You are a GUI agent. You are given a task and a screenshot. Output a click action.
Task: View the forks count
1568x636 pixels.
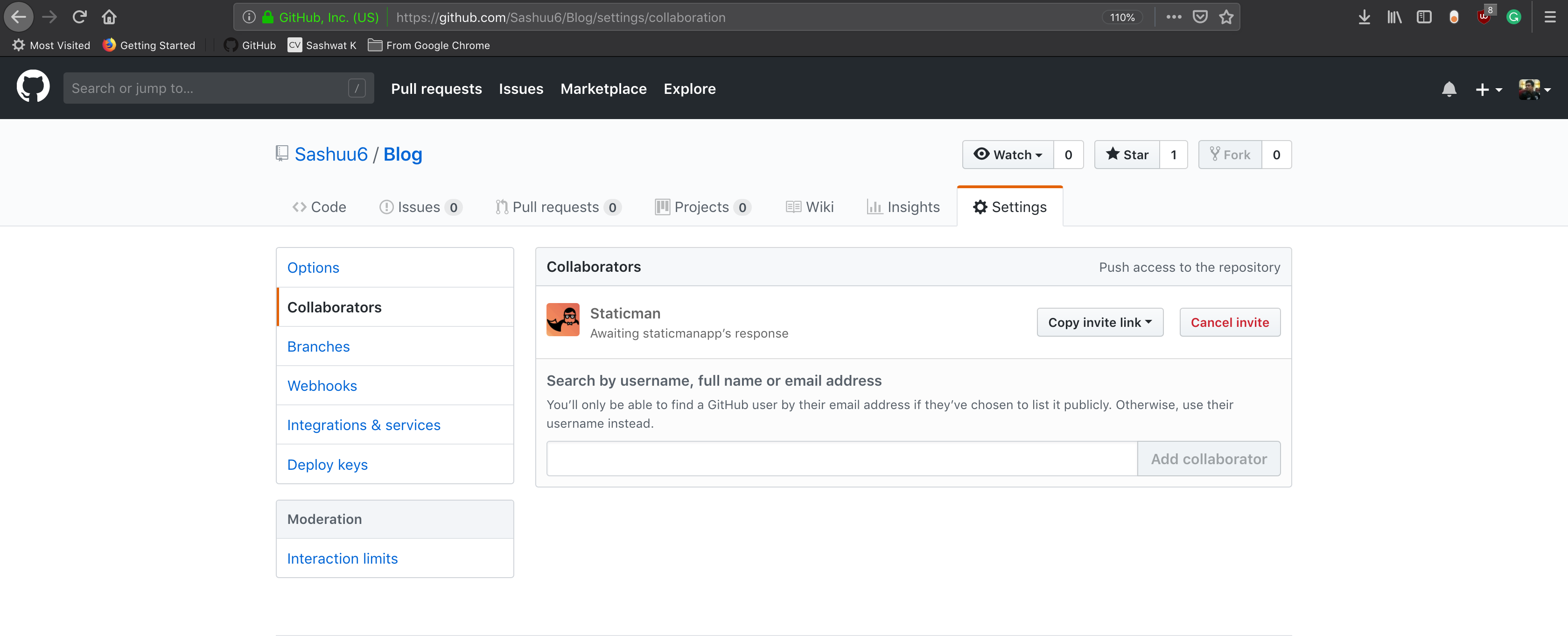click(x=1276, y=155)
